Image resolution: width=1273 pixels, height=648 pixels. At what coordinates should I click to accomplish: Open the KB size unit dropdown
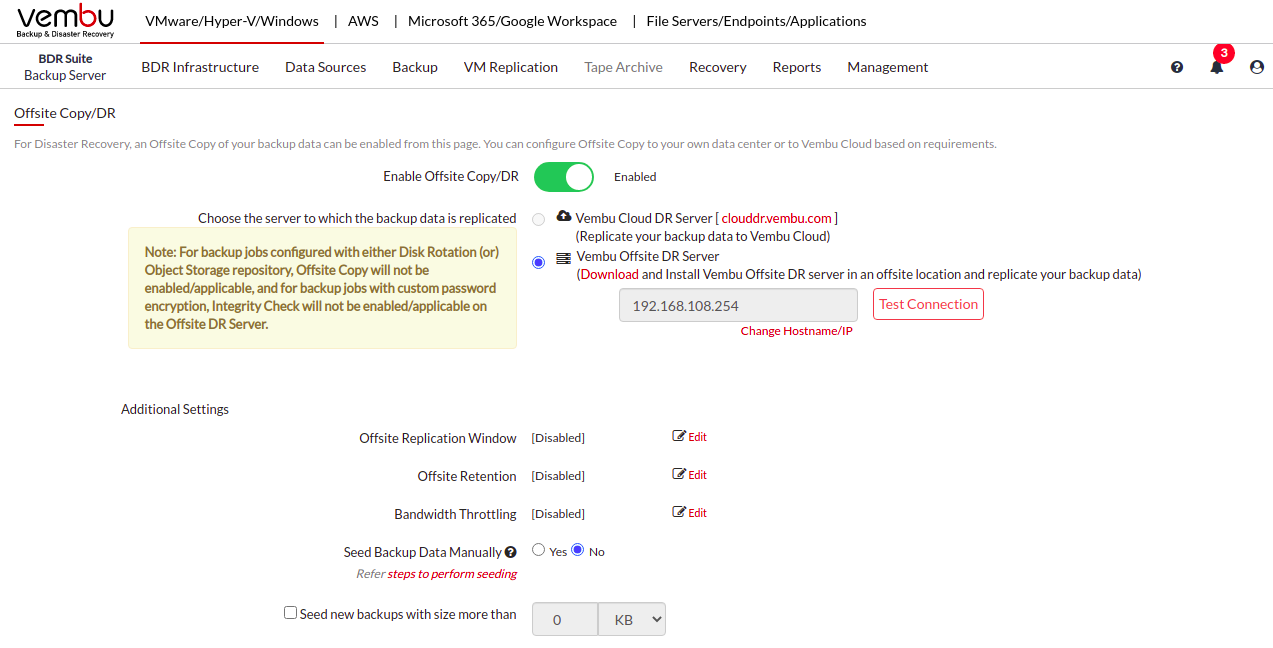pyautogui.click(x=632, y=619)
